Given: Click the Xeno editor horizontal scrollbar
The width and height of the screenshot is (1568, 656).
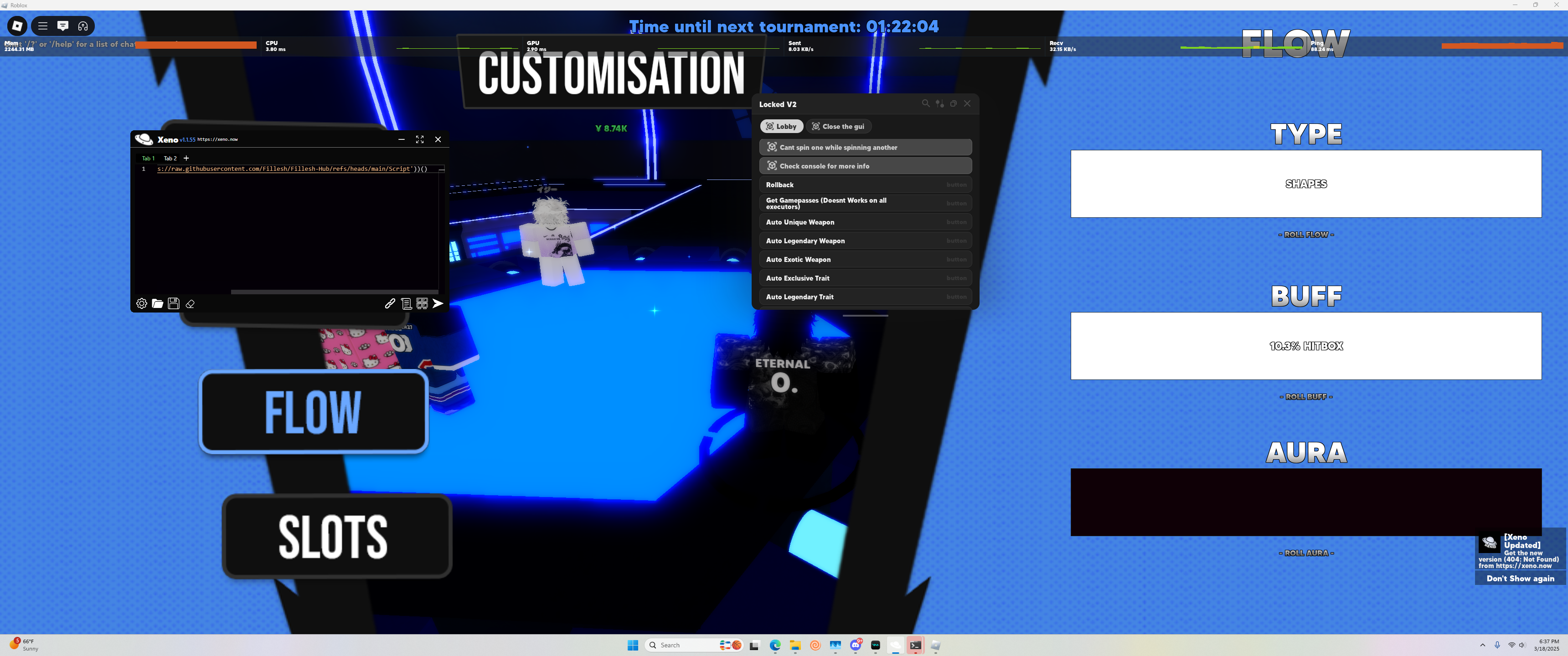Looking at the screenshot, I should (x=334, y=292).
